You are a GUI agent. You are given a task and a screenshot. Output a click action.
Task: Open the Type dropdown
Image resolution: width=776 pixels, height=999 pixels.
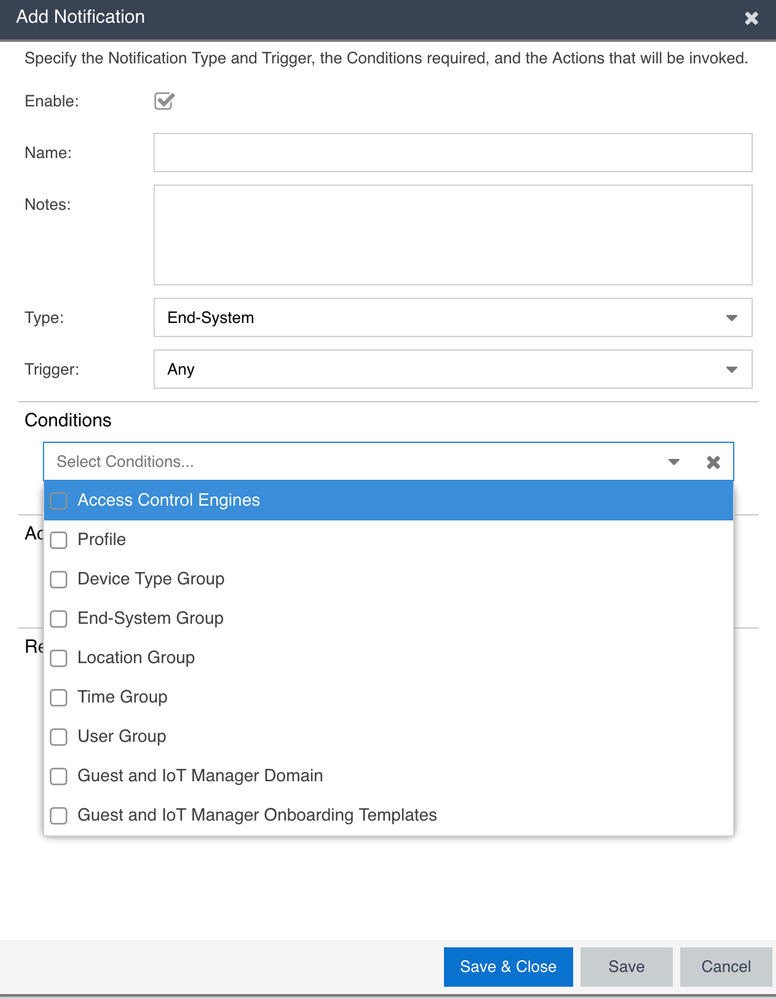(x=452, y=318)
